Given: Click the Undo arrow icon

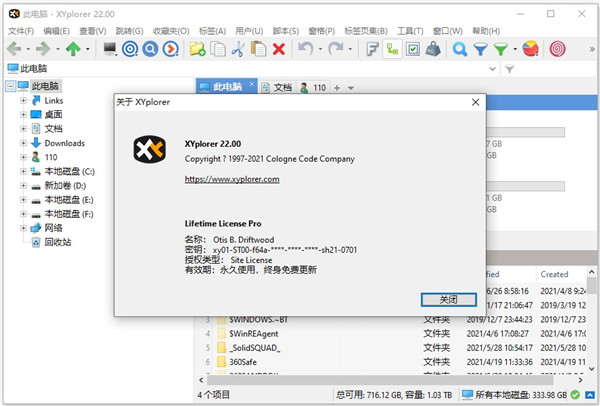Looking at the screenshot, I should [x=306, y=49].
